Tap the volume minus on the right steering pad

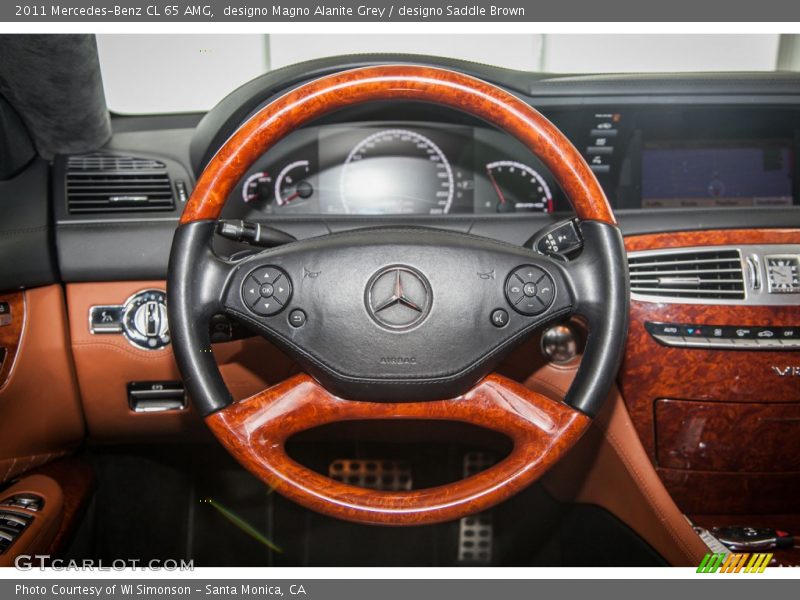tap(530, 305)
